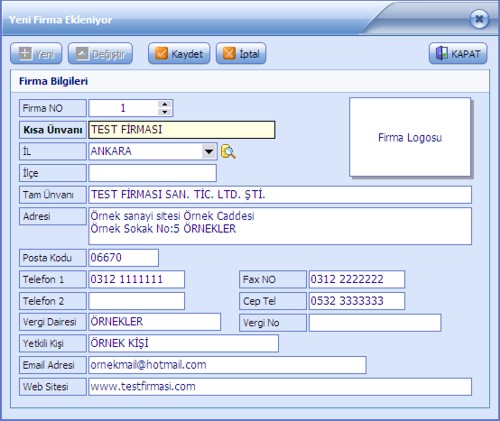Click the KAPAT door icon button
The height and width of the screenshot is (421, 500).
458,53
